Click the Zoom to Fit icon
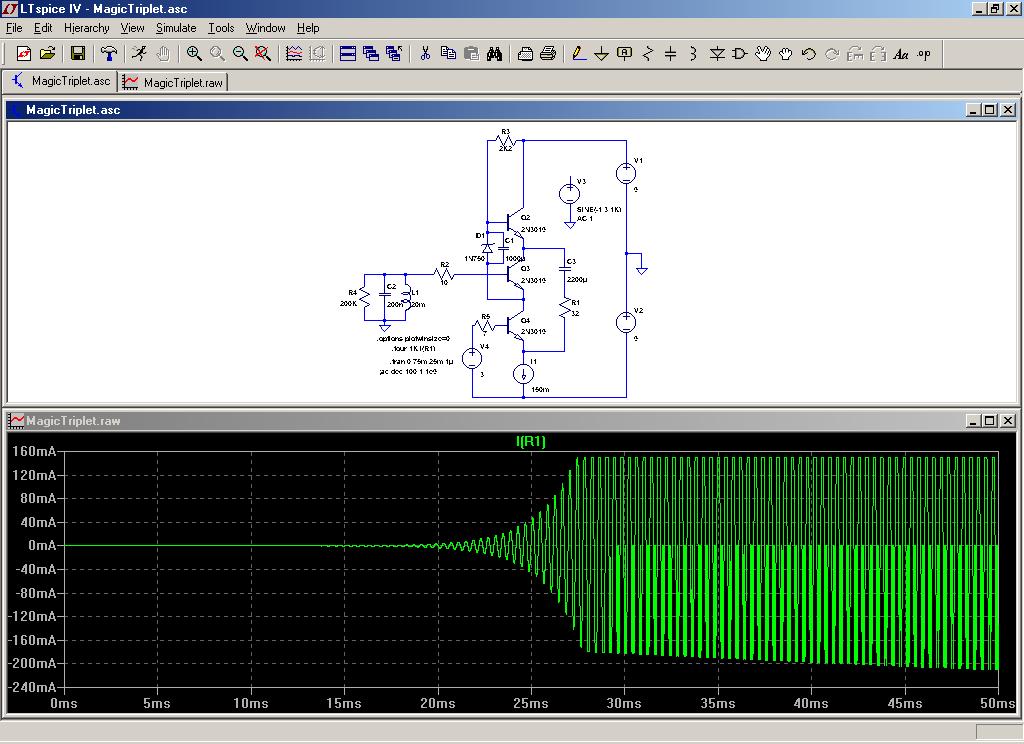The height and width of the screenshot is (744, 1024). click(x=263, y=54)
